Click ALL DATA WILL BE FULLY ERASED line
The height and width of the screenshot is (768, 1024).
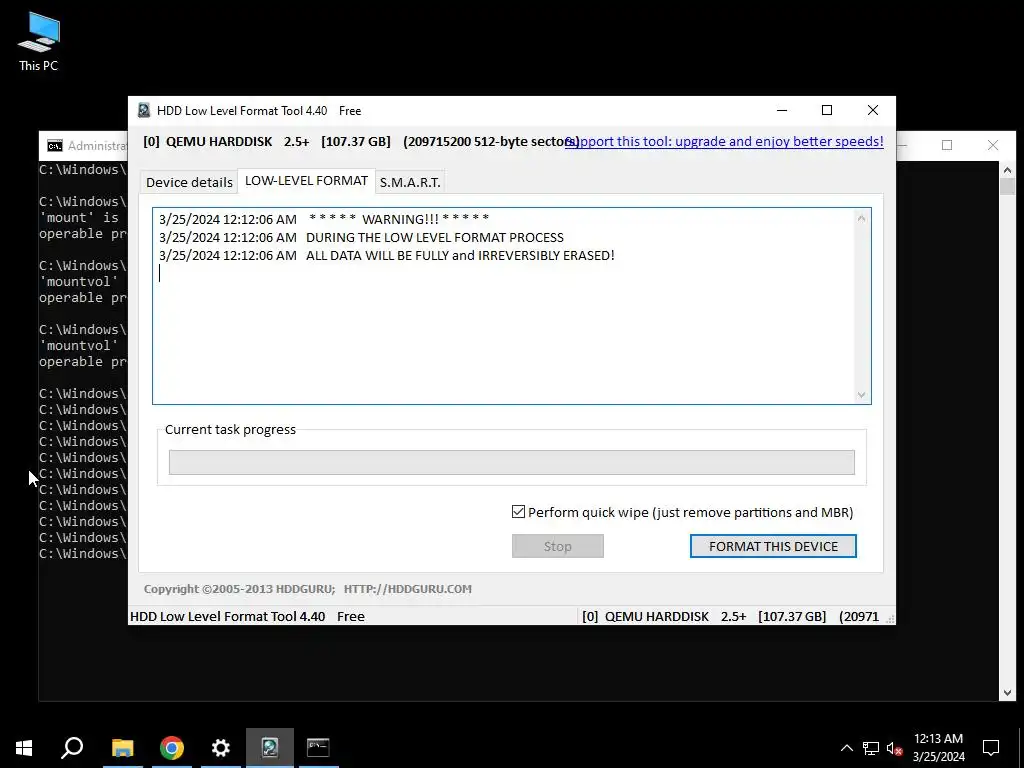387,256
